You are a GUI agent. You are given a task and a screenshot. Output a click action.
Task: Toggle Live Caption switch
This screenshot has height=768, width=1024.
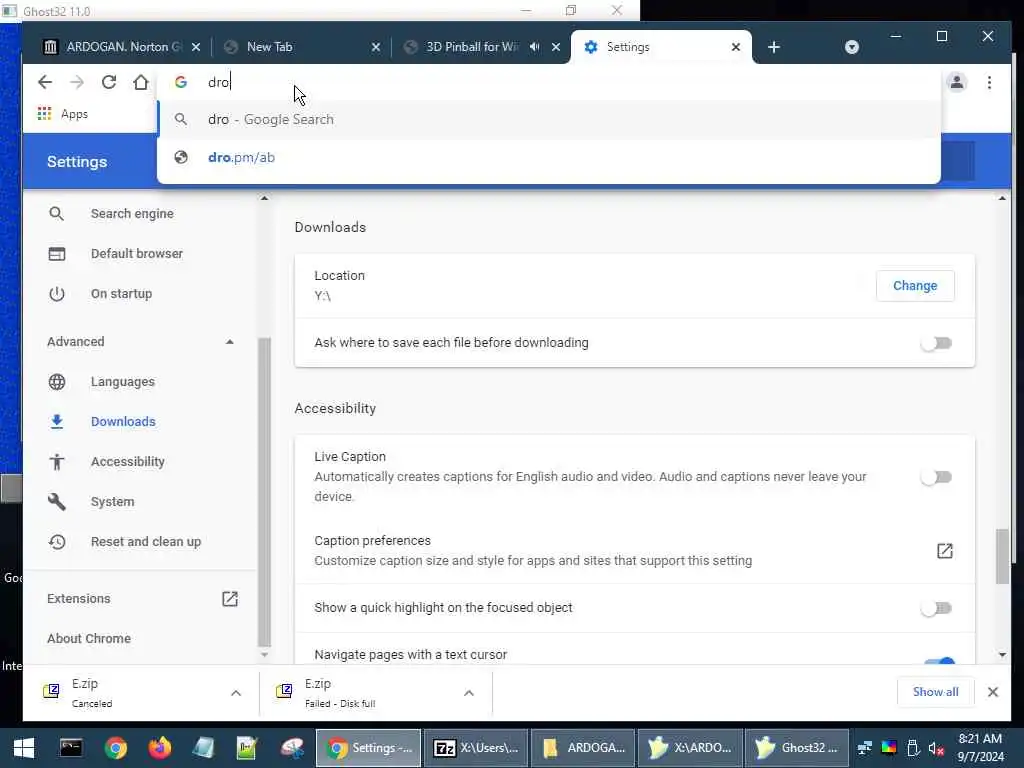coord(937,477)
